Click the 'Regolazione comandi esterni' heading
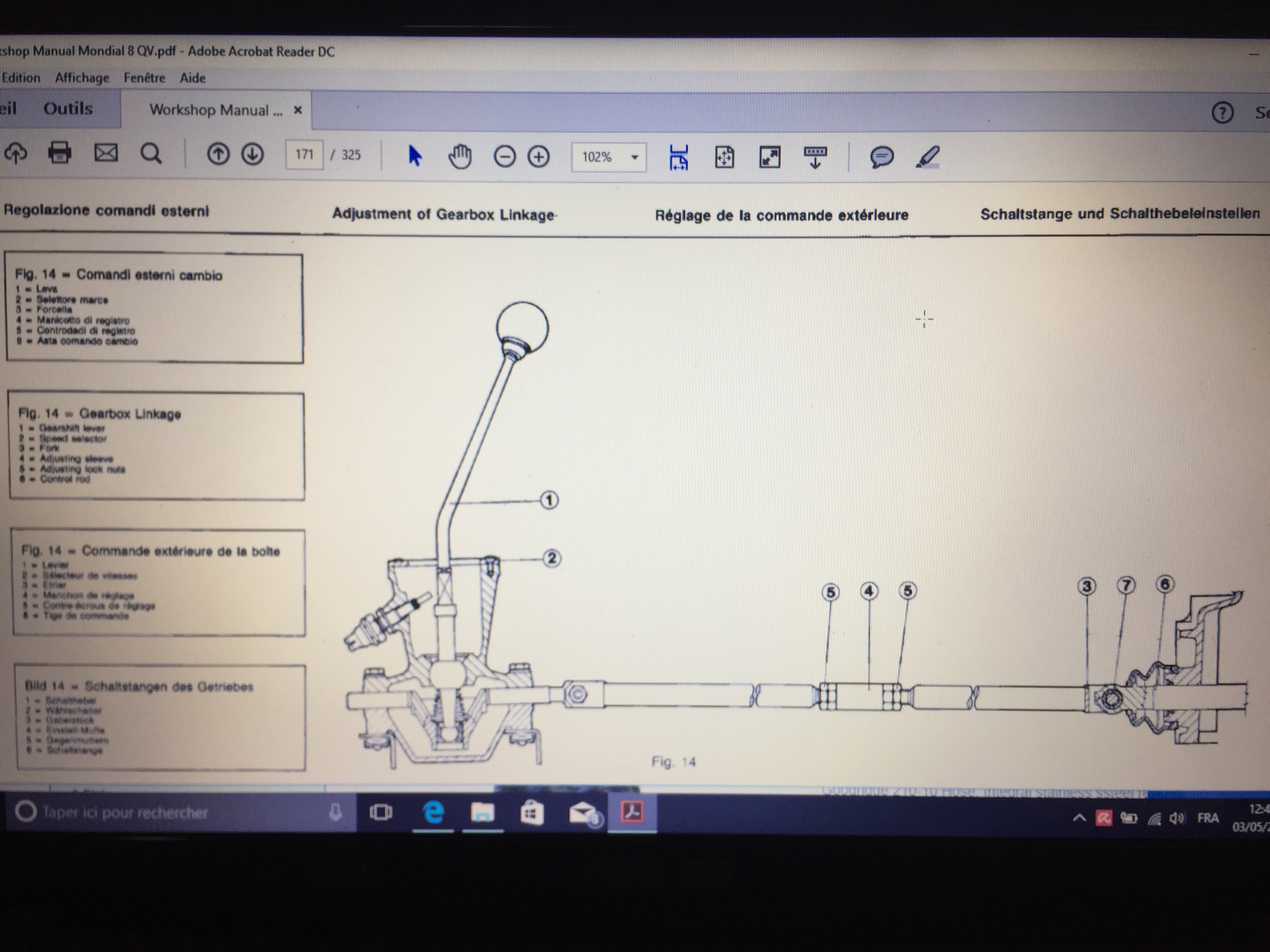This screenshot has height=952, width=1270. pos(106,211)
